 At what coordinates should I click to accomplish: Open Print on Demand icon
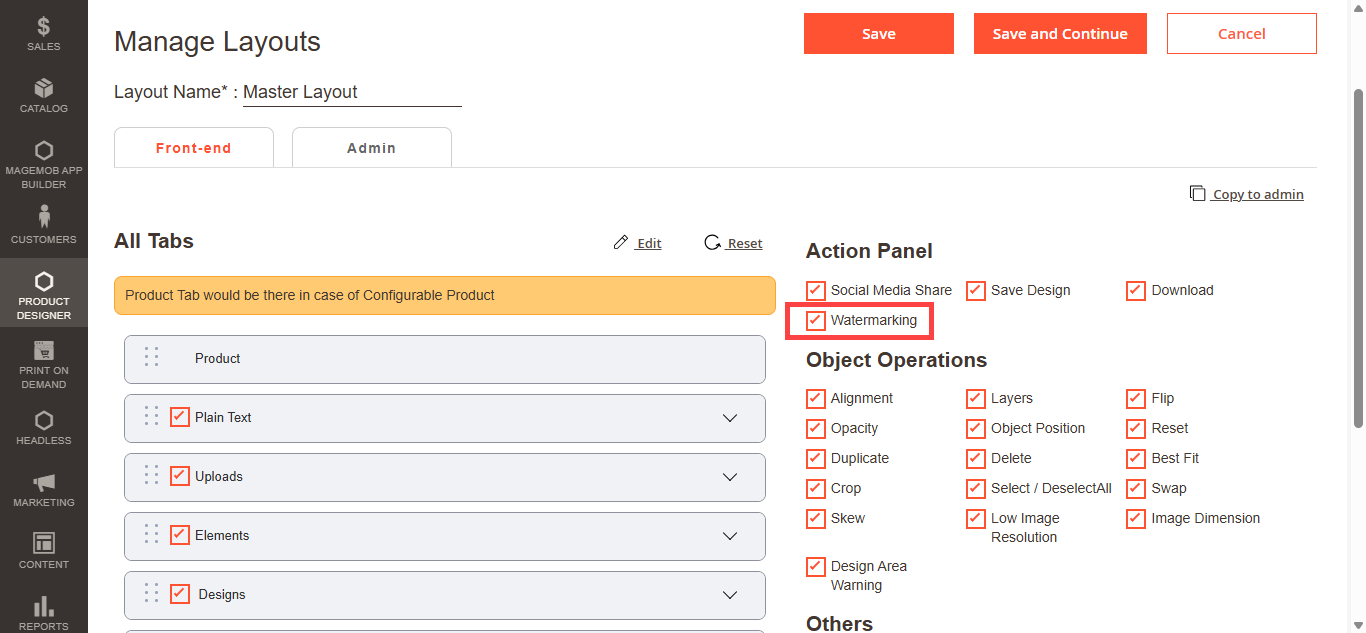point(43,351)
